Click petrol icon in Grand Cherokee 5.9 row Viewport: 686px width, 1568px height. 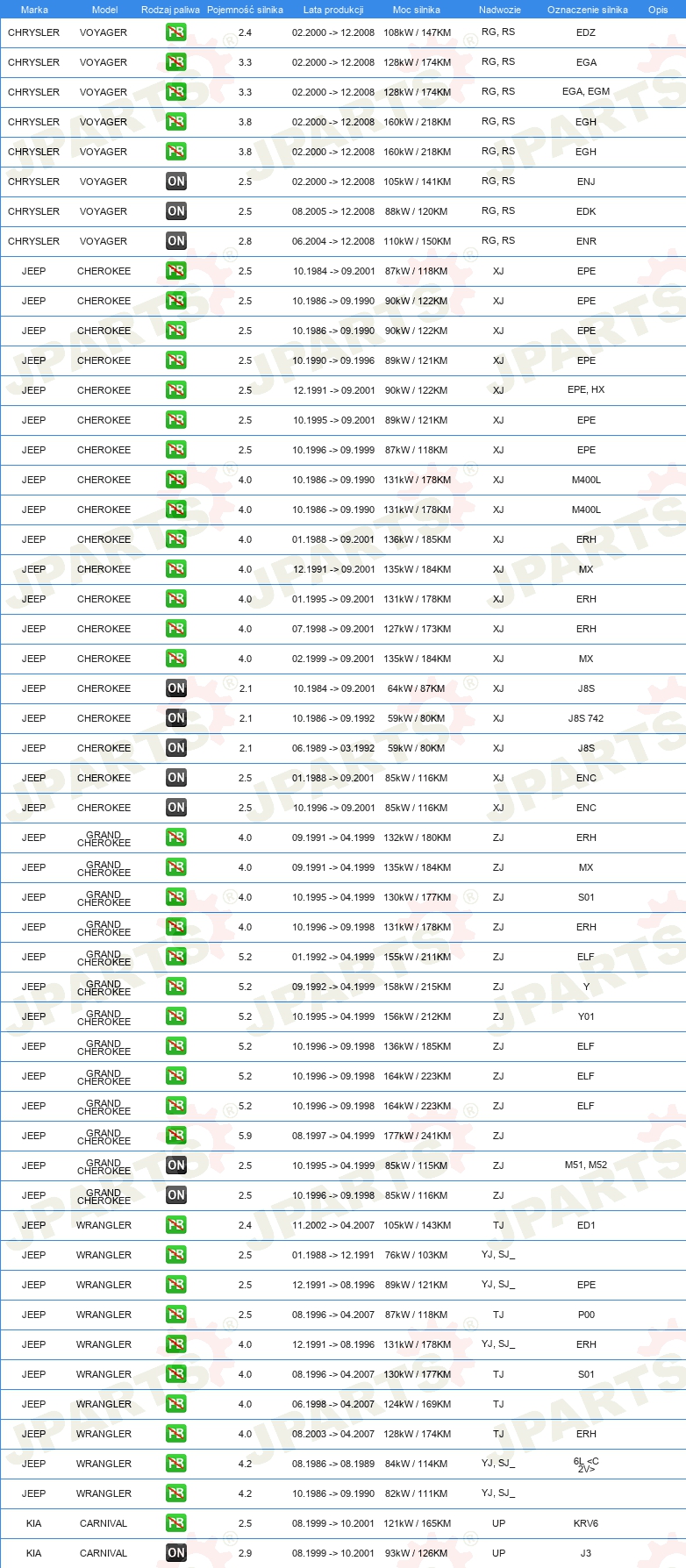click(x=176, y=1136)
